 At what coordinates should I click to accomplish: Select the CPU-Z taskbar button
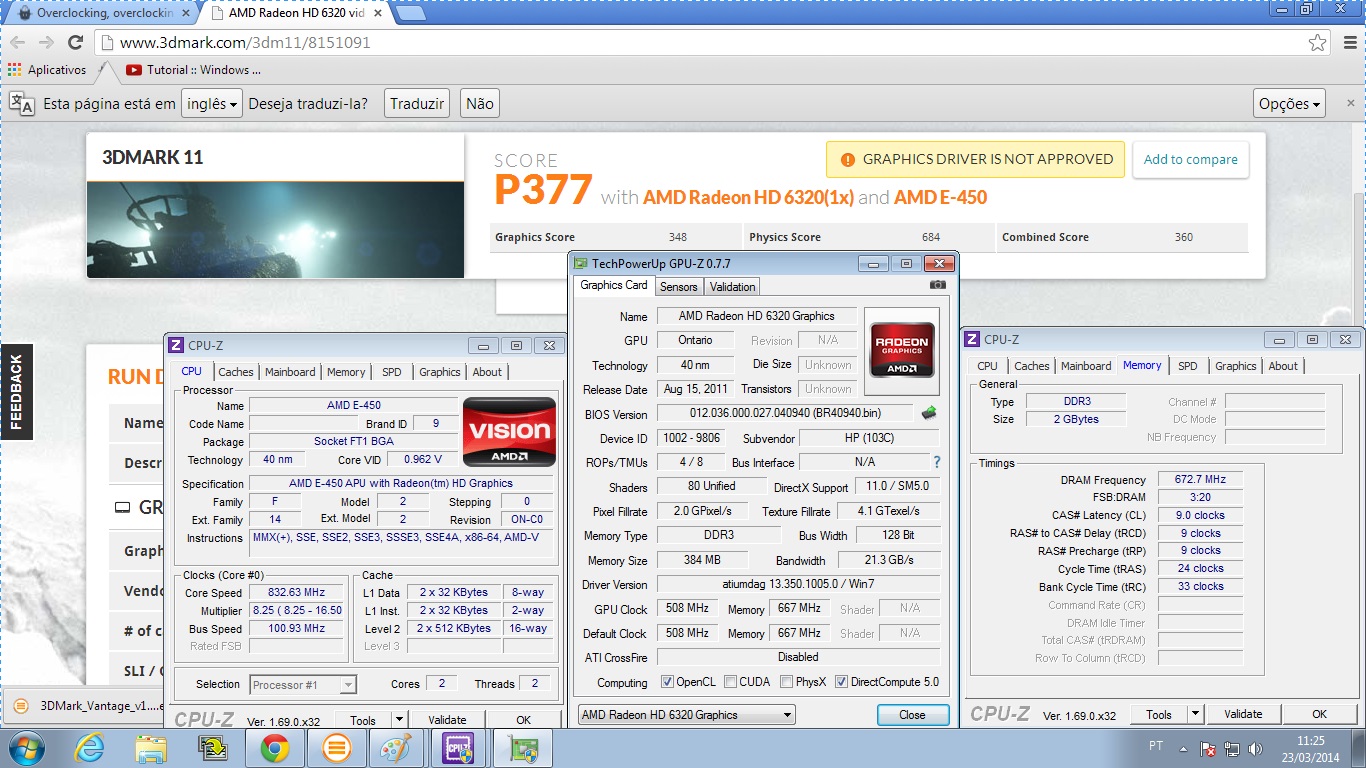click(459, 748)
